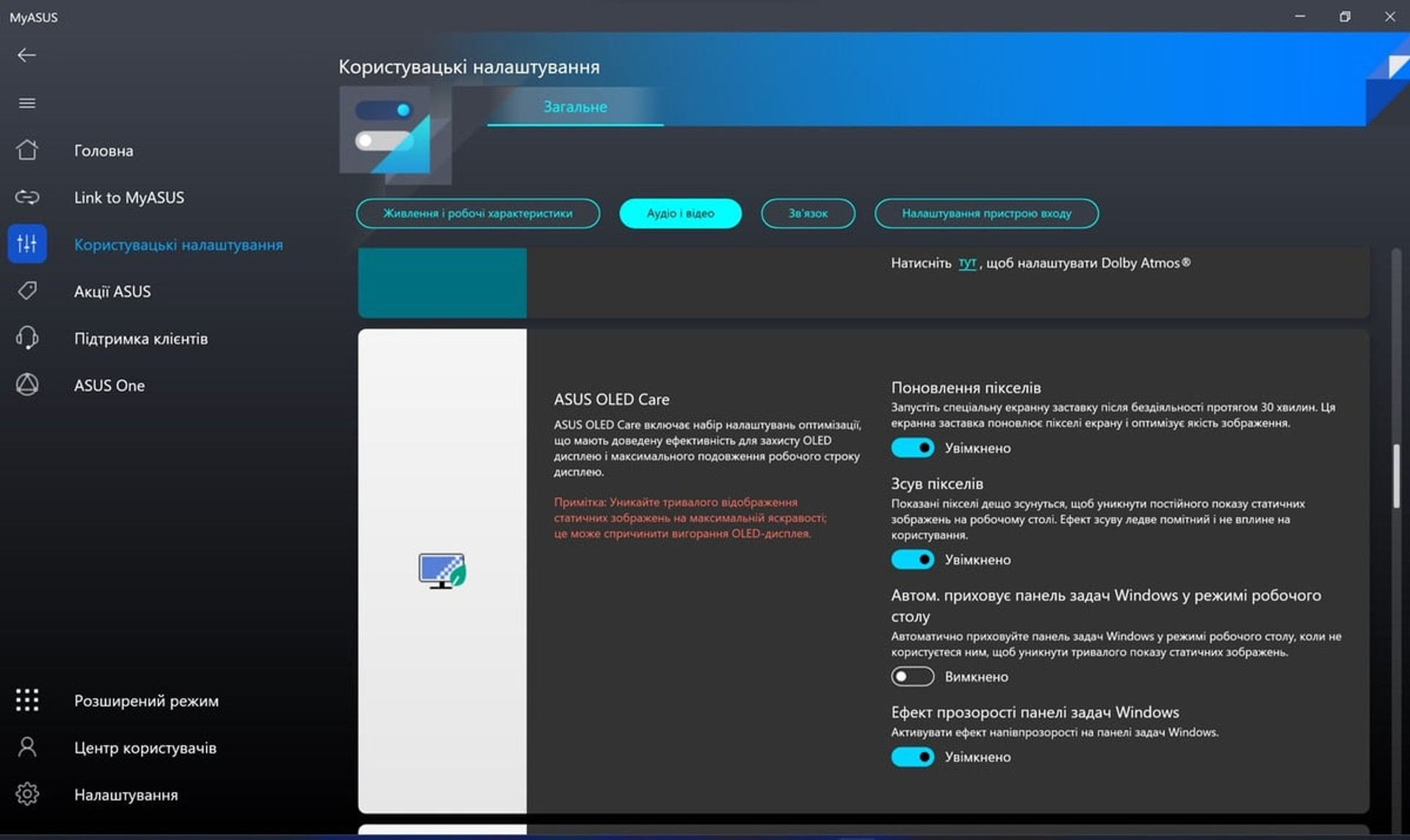This screenshot has height=840, width=1410.
Task: Click the vertical scrollbar thumb
Action: tap(1396, 476)
